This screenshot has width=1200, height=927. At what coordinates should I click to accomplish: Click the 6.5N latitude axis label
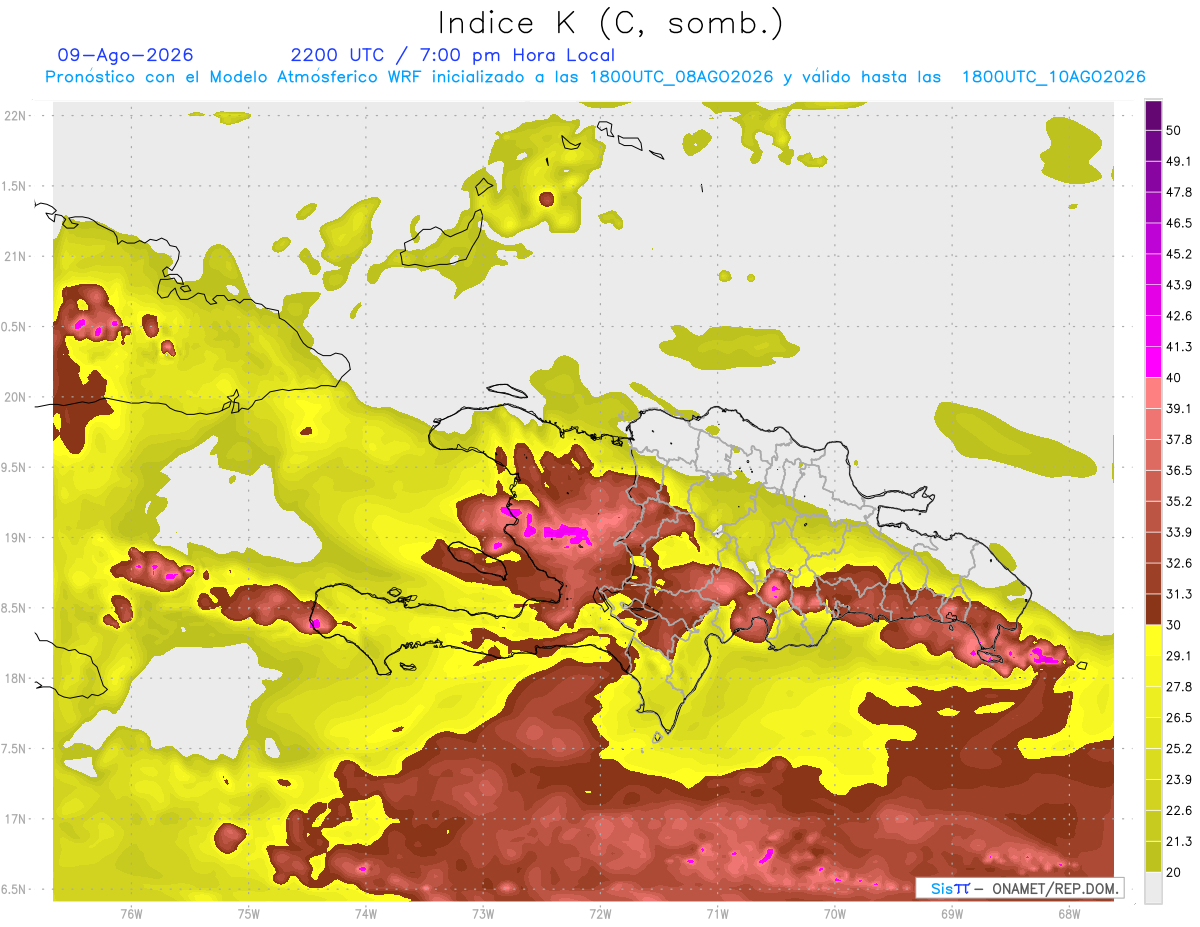15,889
